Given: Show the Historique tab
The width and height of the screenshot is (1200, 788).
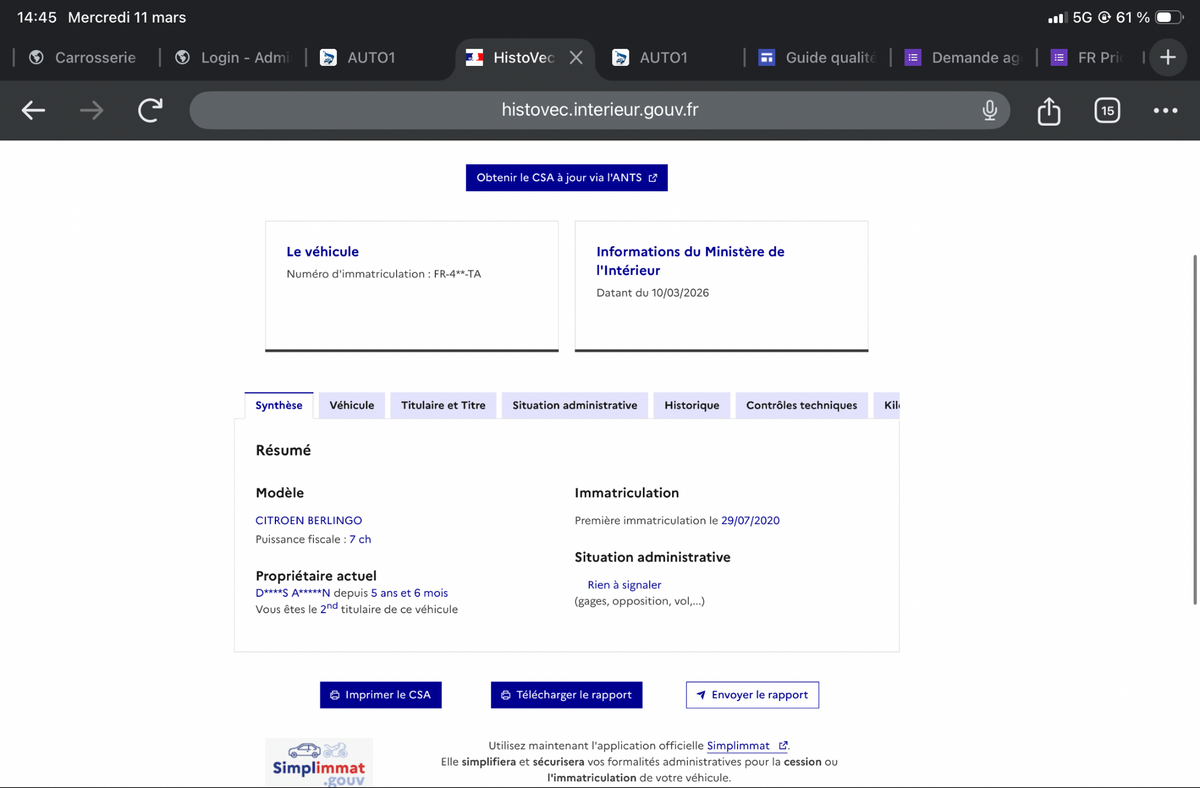Looking at the screenshot, I should click(691, 405).
